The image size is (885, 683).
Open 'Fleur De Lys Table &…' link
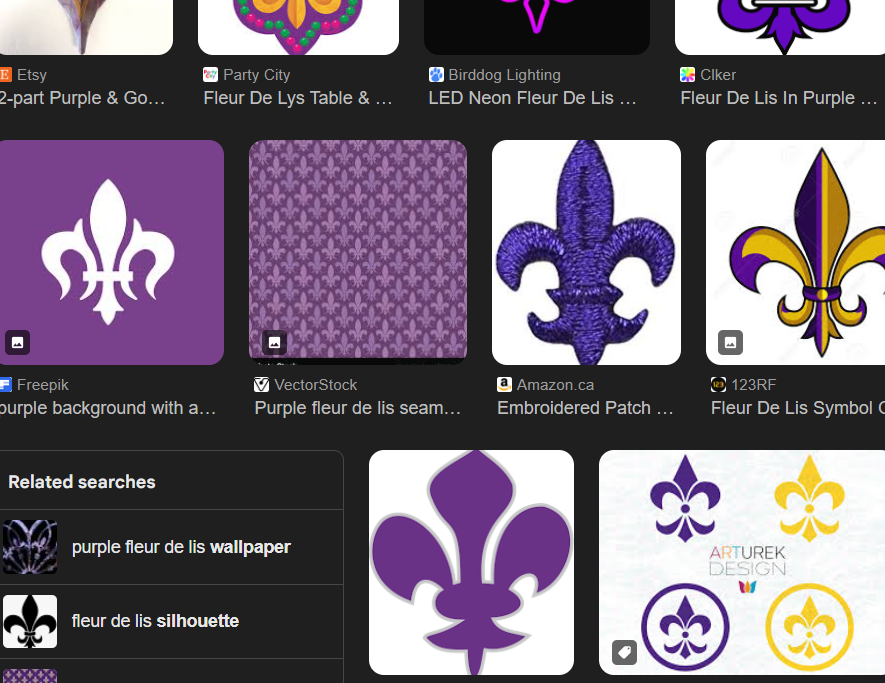pos(298,98)
